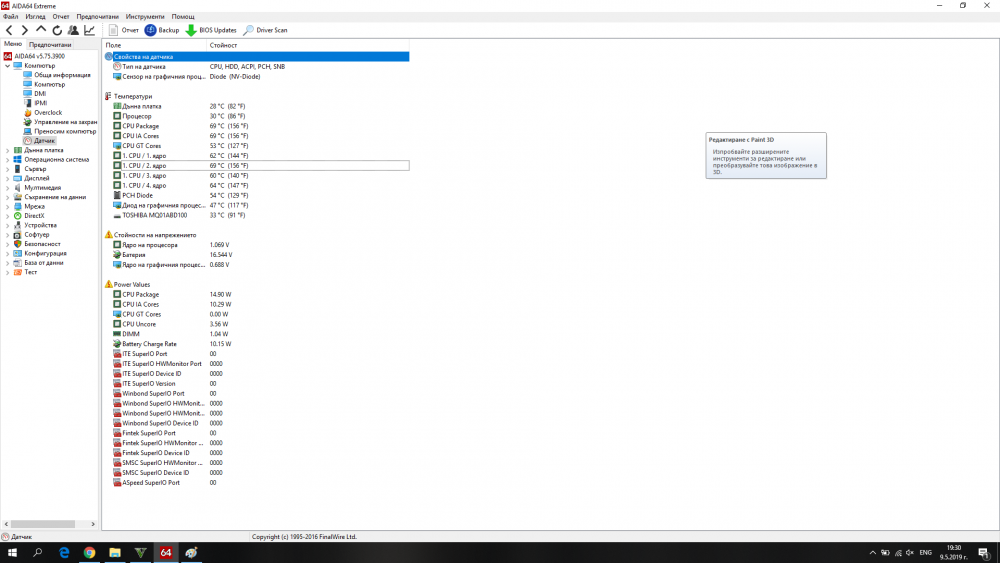Open the graph icon in the toolbar

coord(89,30)
